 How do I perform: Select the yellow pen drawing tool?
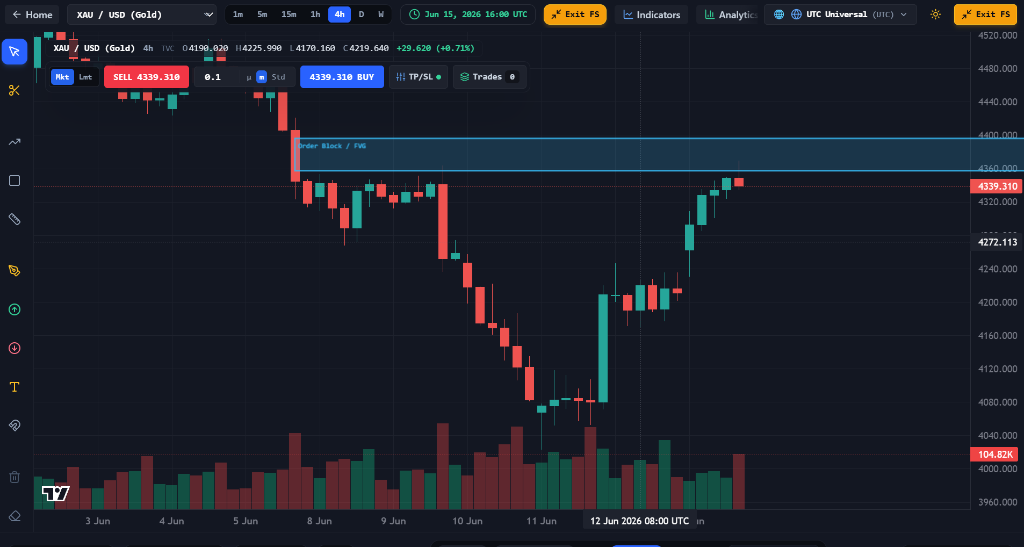tap(14, 270)
